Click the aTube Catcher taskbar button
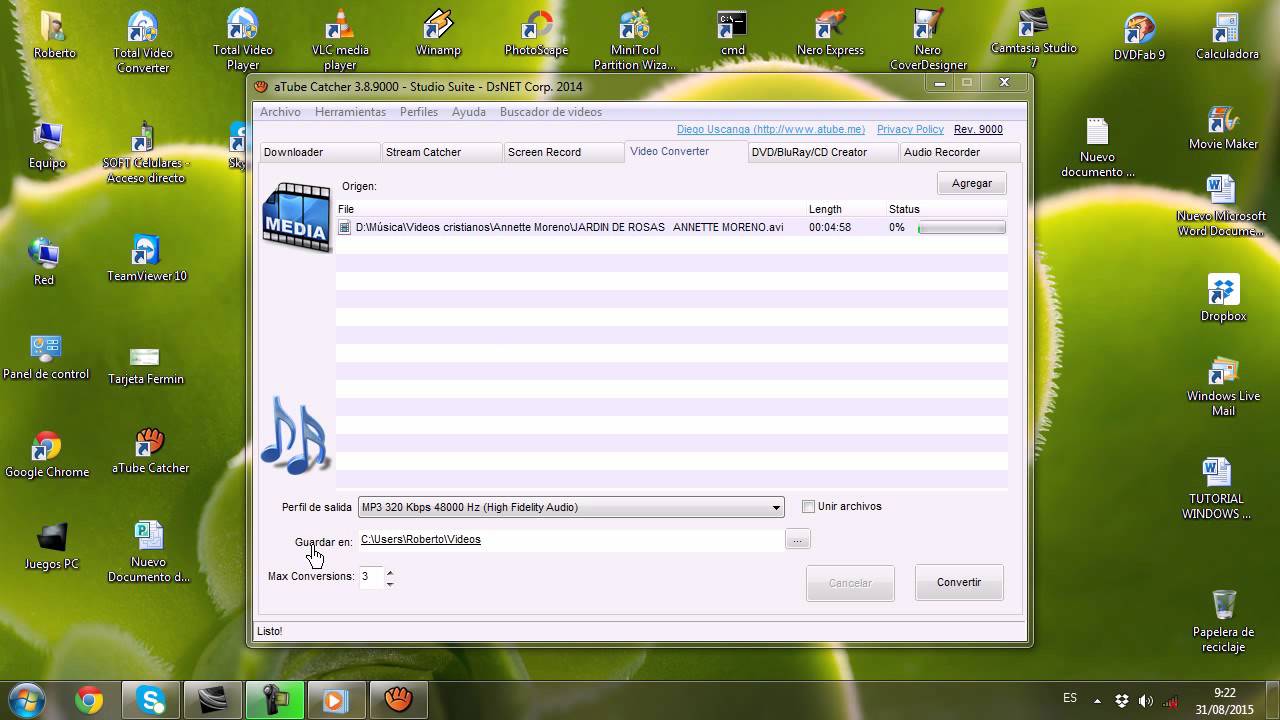This screenshot has height=720, width=1280. click(399, 700)
